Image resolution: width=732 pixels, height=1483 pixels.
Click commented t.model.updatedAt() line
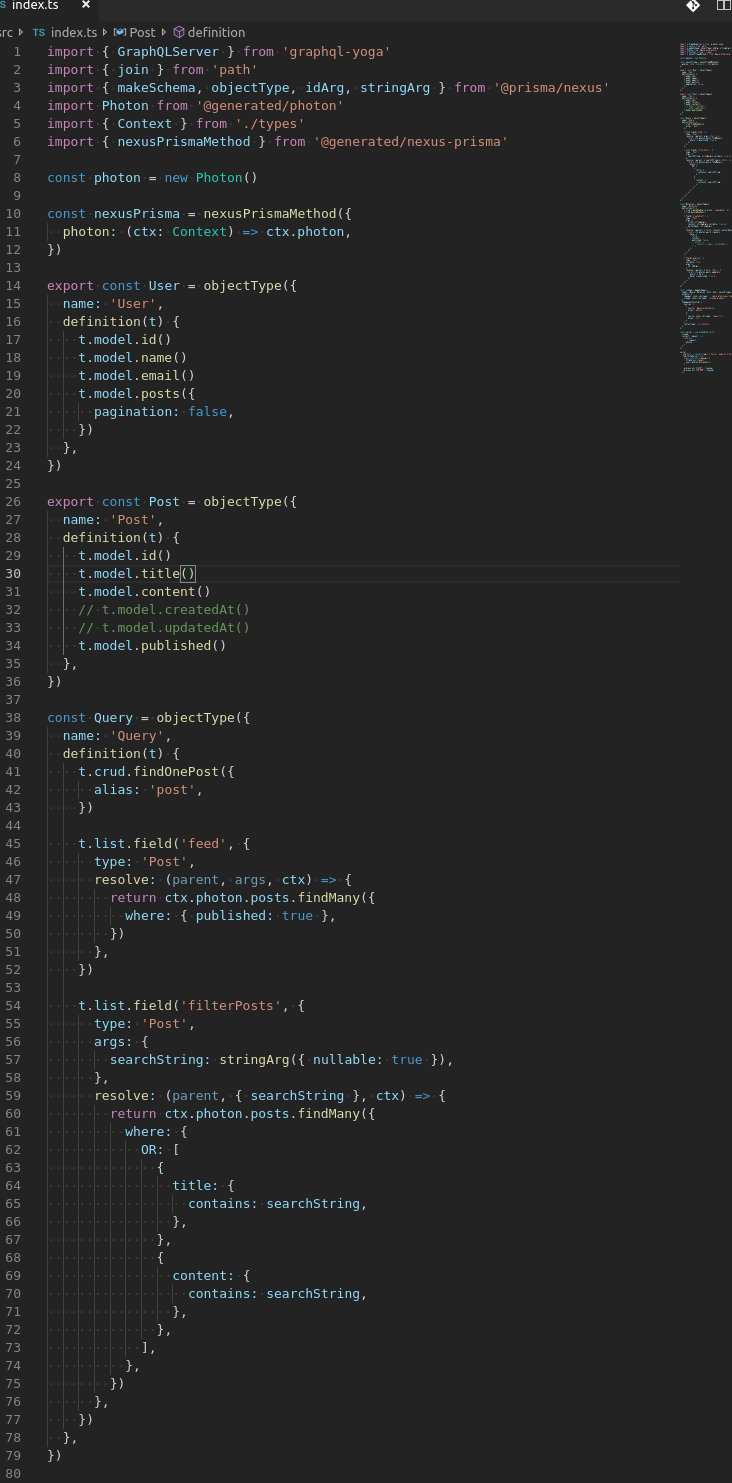[x=164, y=628]
